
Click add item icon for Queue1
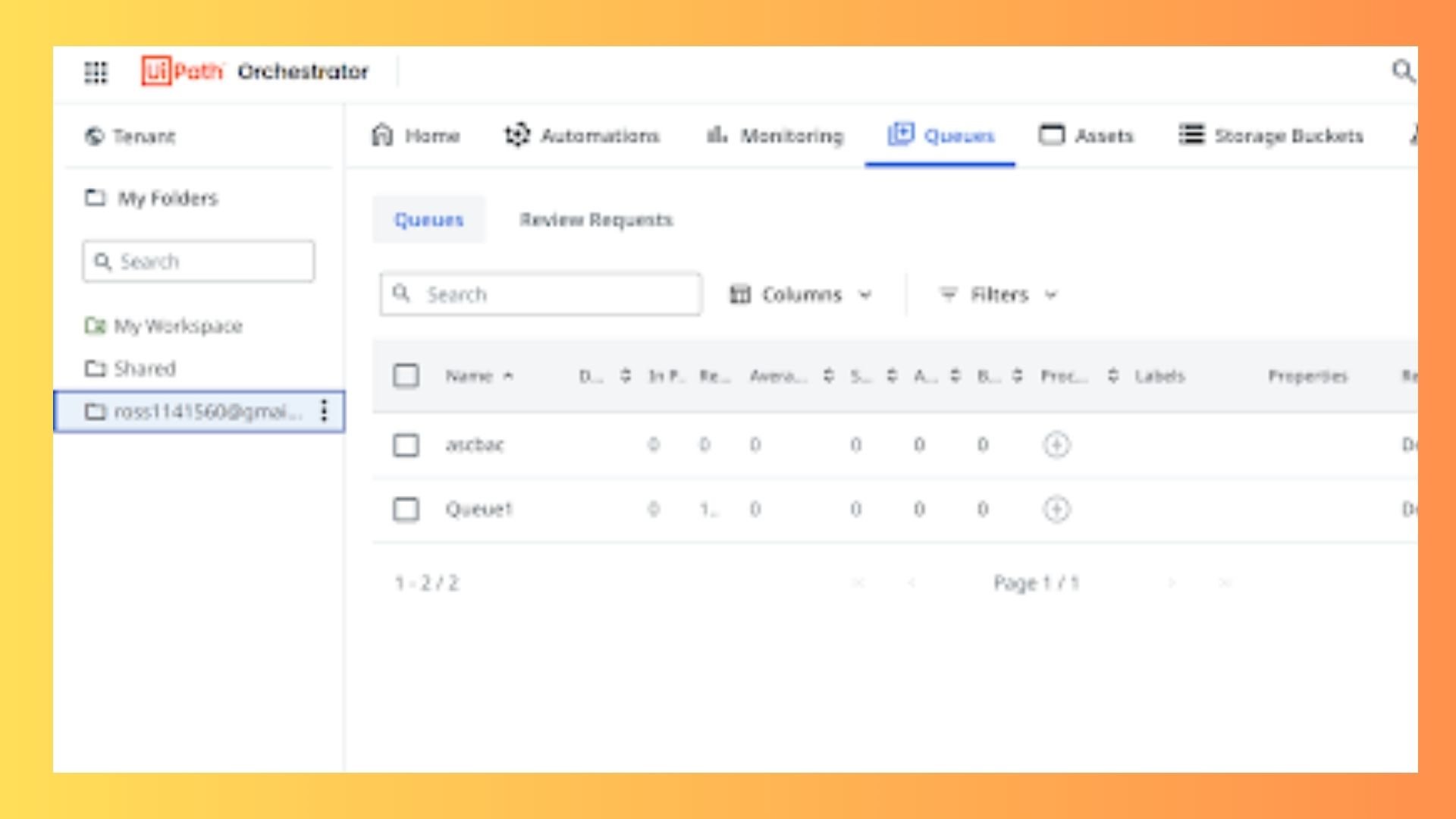[x=1056, y=509]
